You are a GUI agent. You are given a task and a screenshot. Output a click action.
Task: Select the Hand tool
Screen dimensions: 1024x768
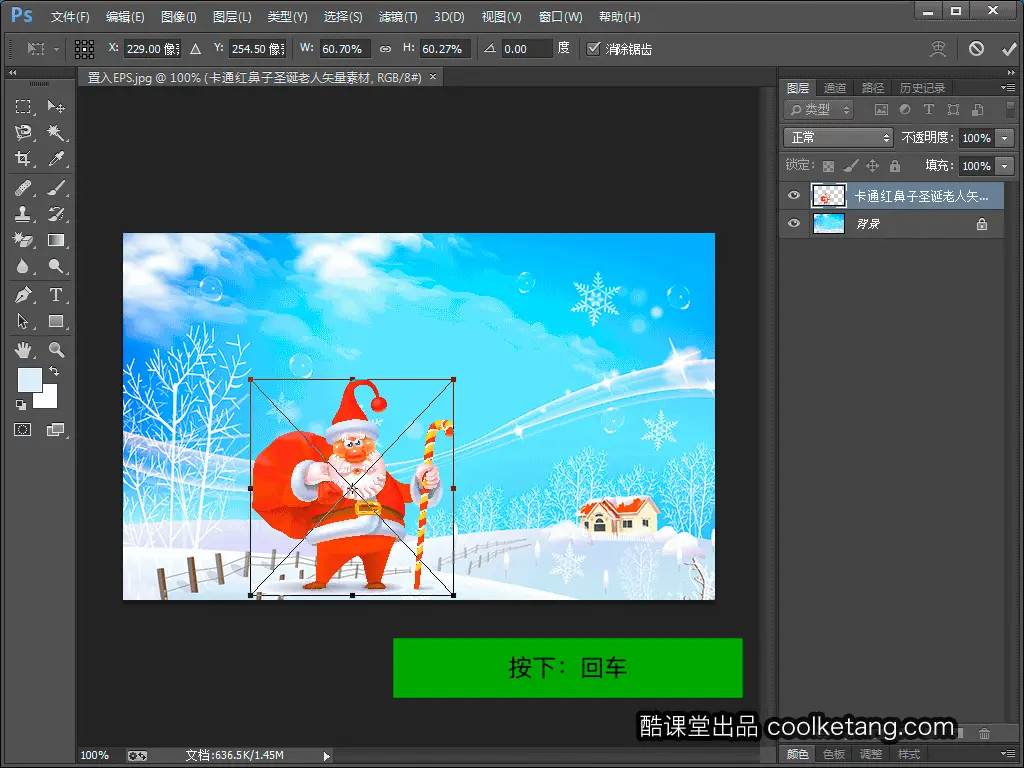[x=23, y=350]
